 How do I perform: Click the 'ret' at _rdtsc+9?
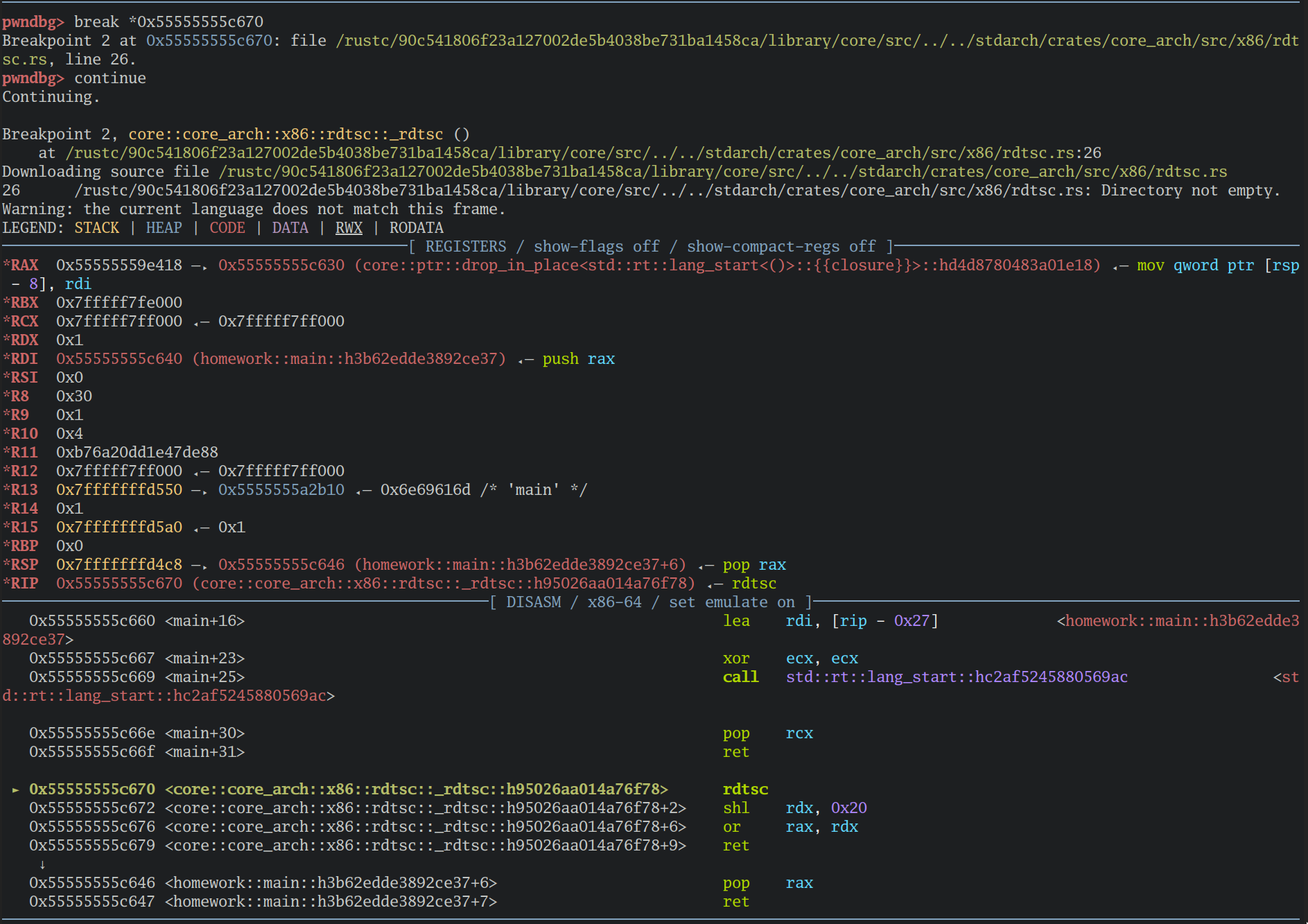pyautogui.click(x=736, y=845)
